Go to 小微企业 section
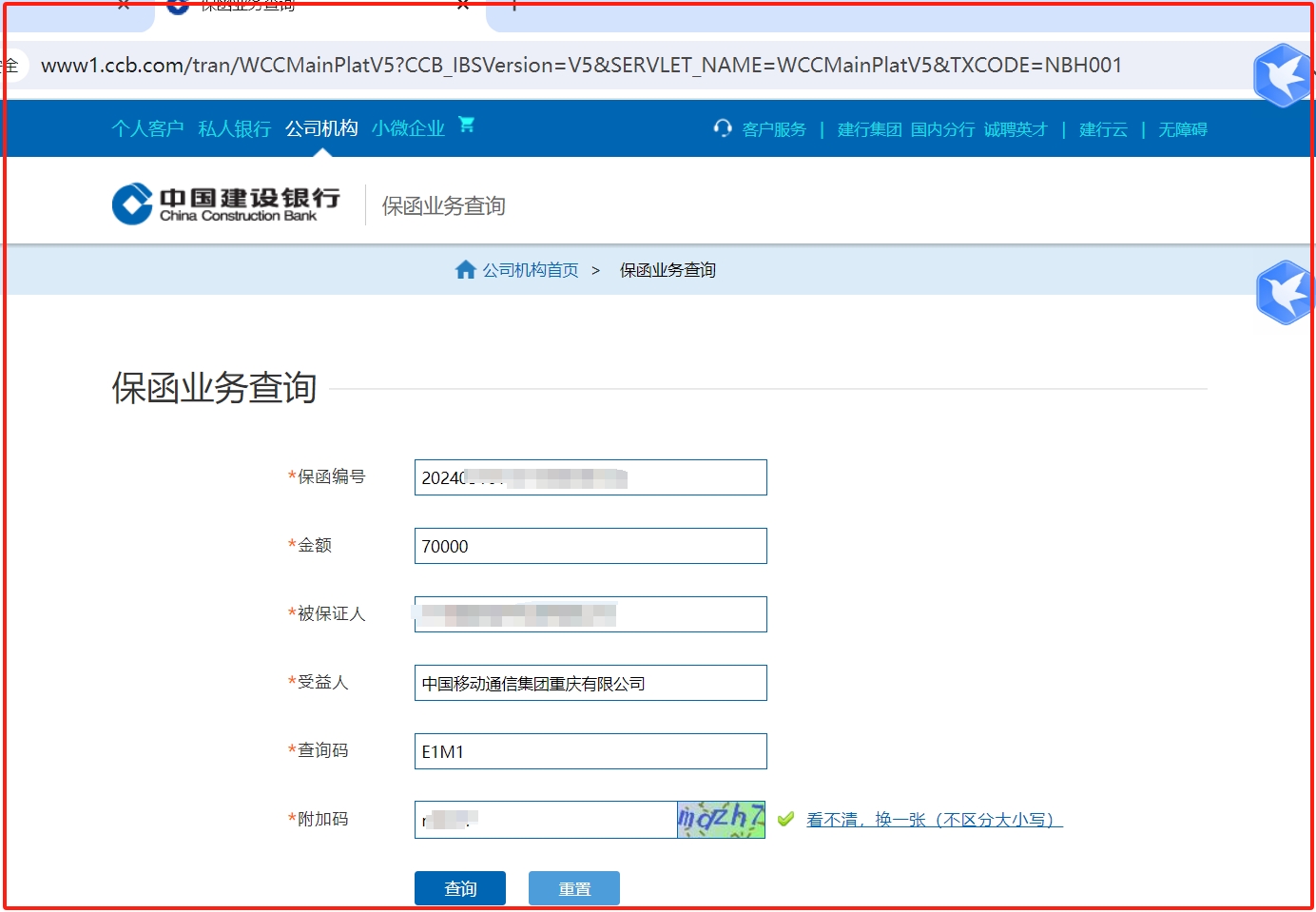 click(x=408, y=128)
